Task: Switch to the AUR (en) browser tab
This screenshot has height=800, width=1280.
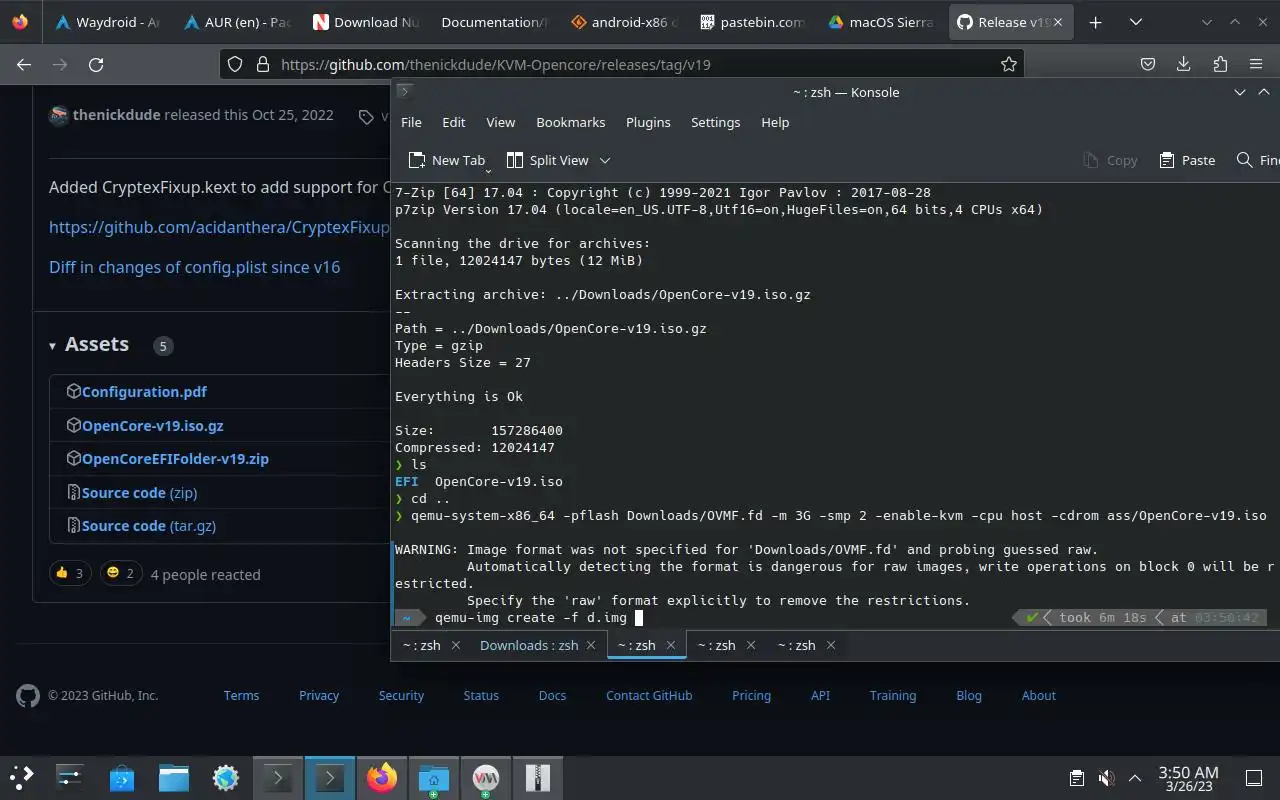Action: pos(237,22)
